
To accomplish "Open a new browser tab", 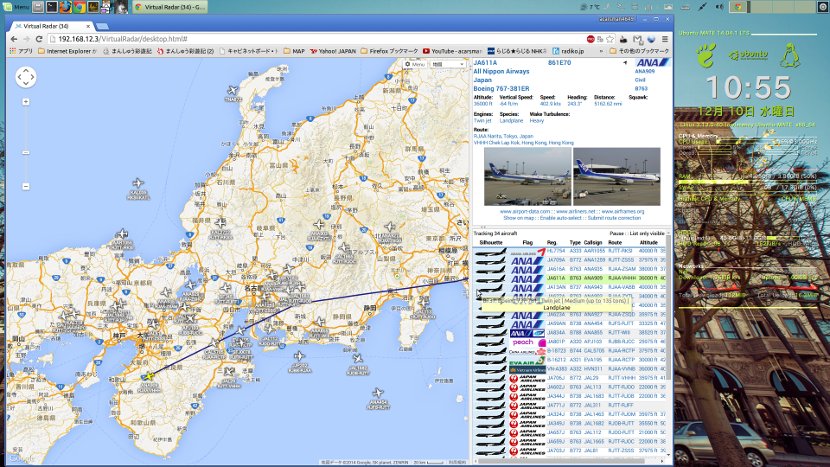I will 102,26.
